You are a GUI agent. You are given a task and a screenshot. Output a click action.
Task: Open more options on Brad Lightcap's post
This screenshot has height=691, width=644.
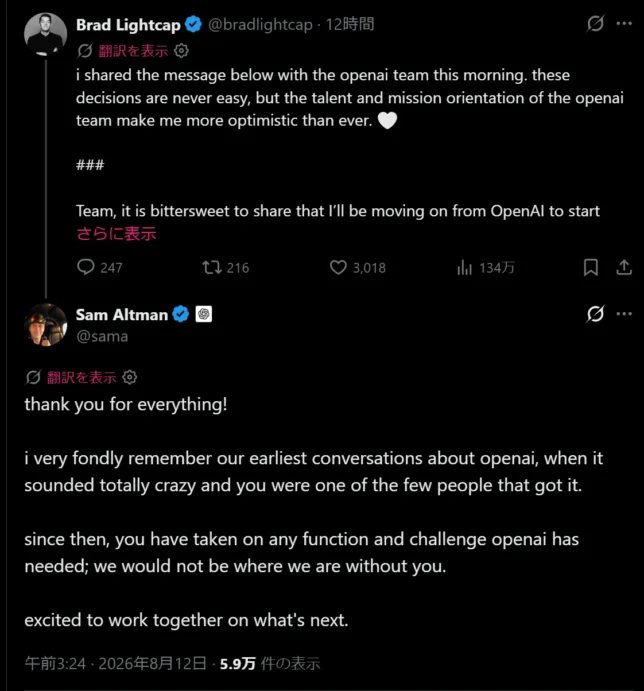click(x=624, y=23)
